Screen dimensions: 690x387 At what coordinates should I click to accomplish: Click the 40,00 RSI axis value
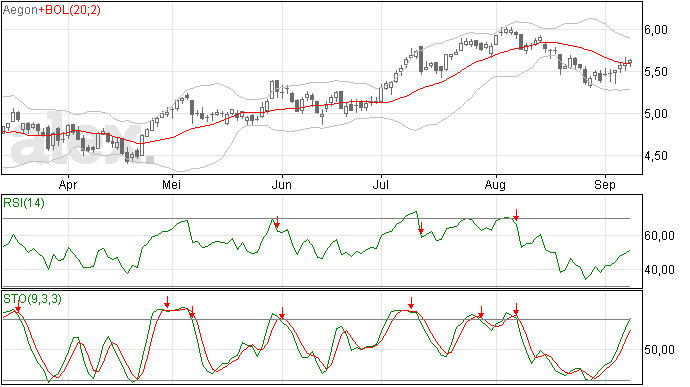point(659,270)
